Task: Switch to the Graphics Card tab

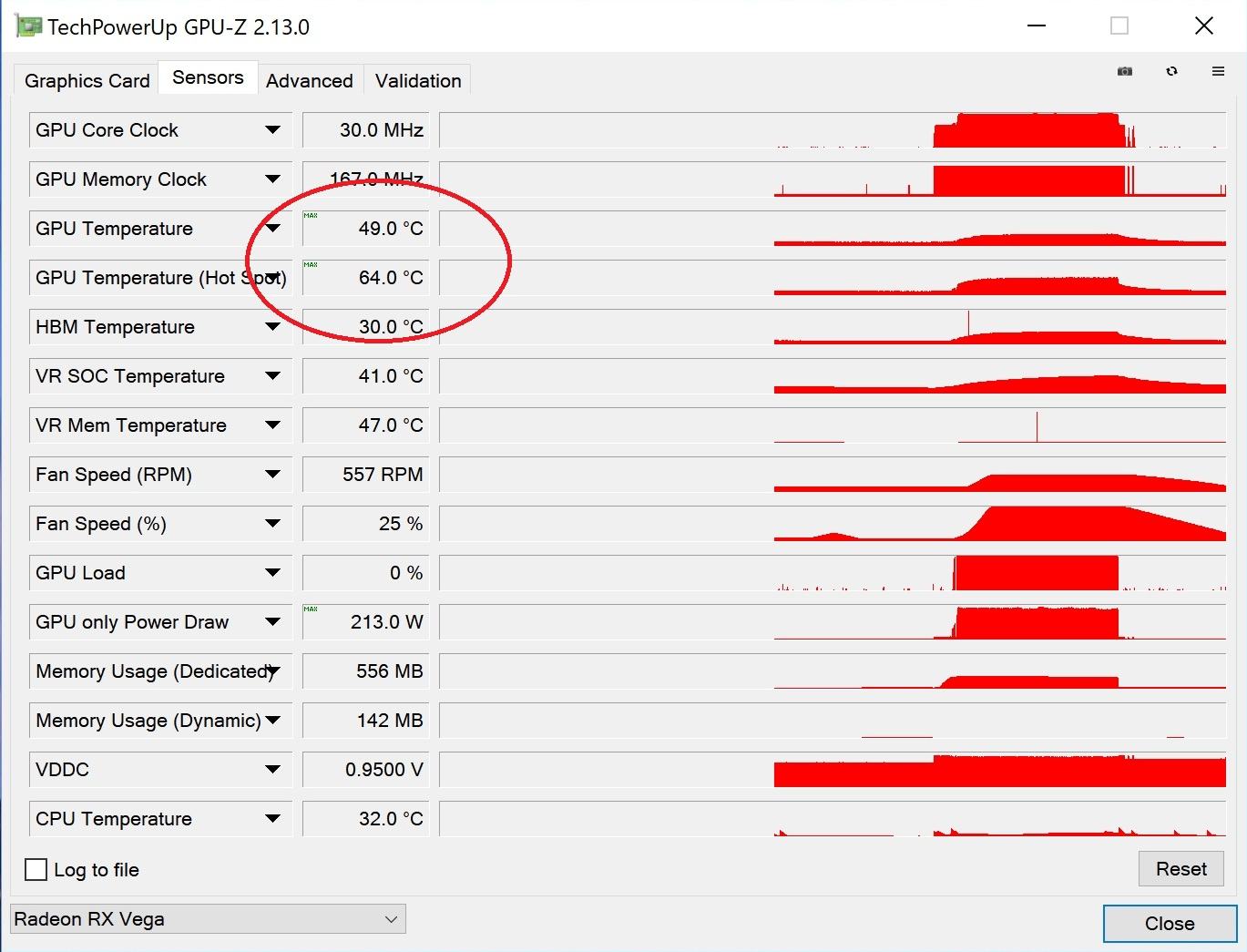Action: click(x=87, y=80)
